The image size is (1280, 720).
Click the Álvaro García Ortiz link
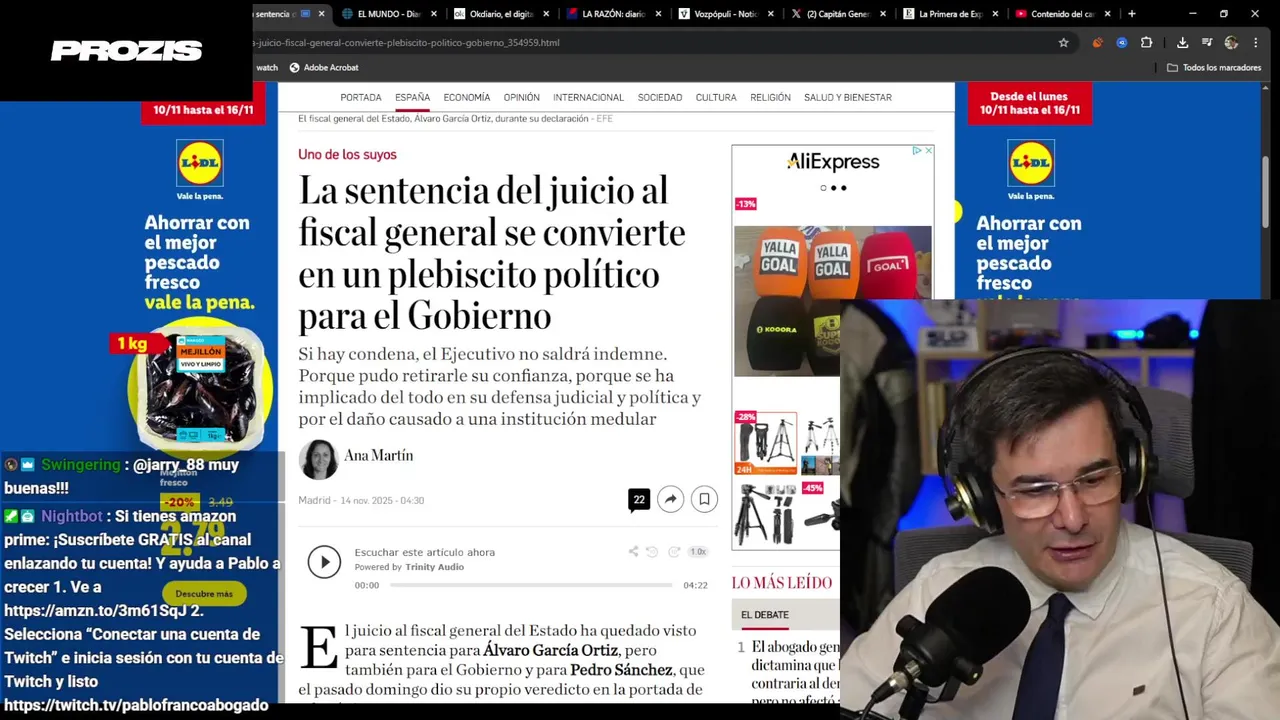(550, 650)
